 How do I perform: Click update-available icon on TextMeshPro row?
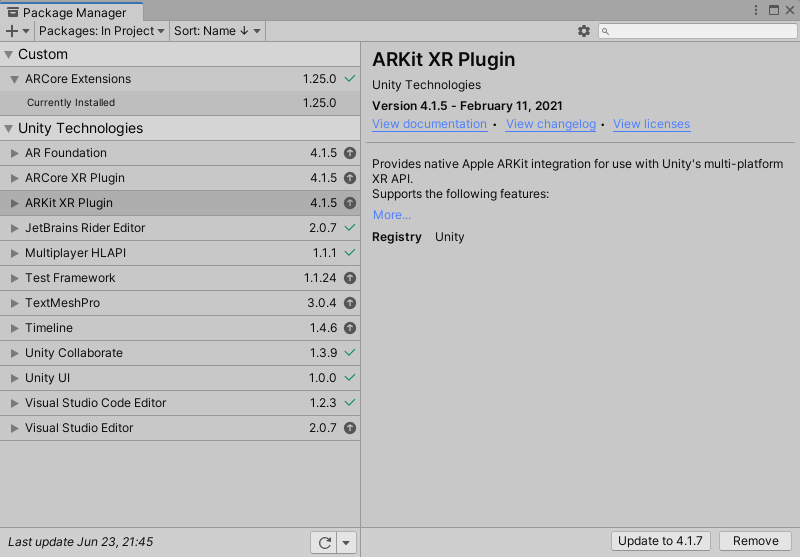pyautogui.click(x=349, y=303)
